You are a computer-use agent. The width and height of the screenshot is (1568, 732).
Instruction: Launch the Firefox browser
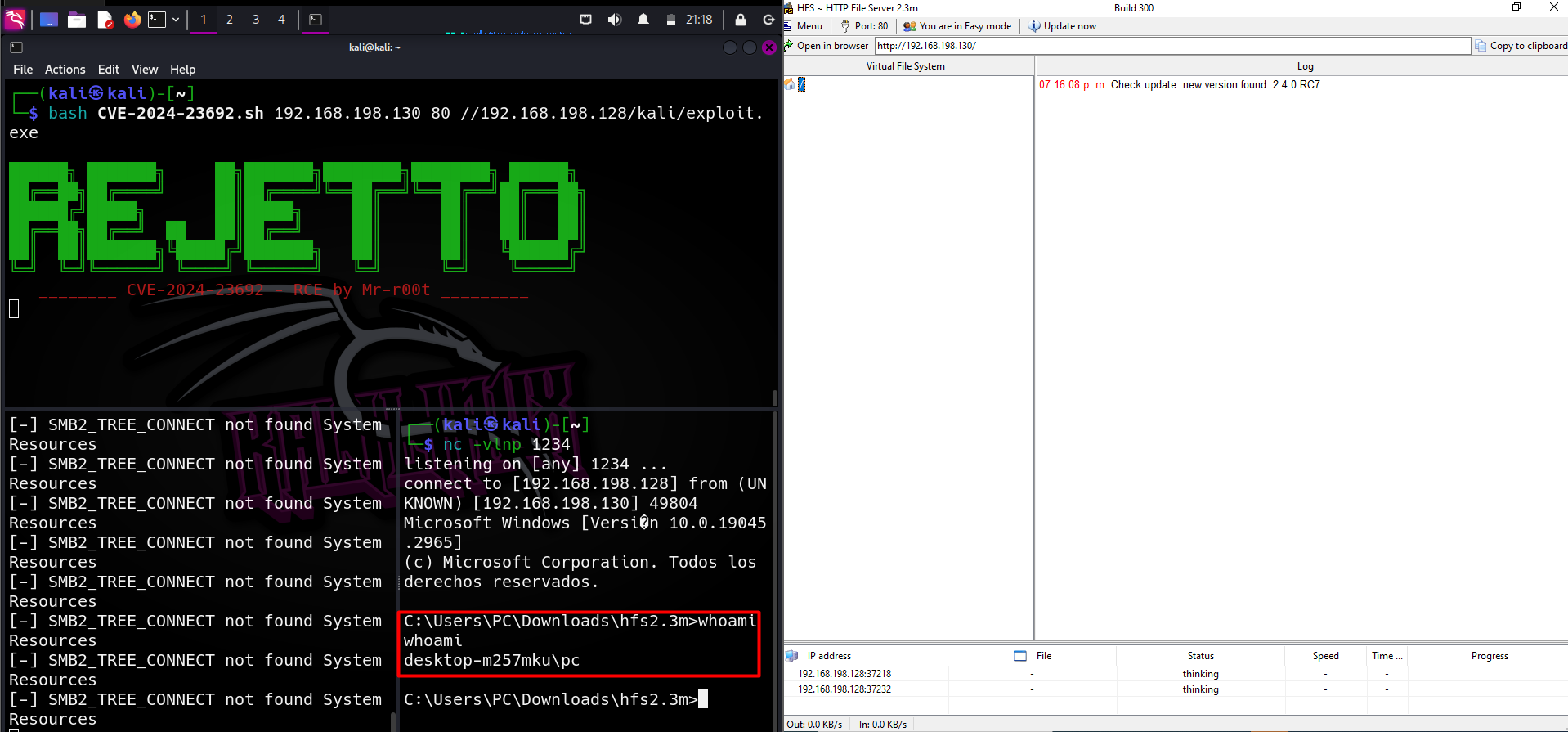132,20
